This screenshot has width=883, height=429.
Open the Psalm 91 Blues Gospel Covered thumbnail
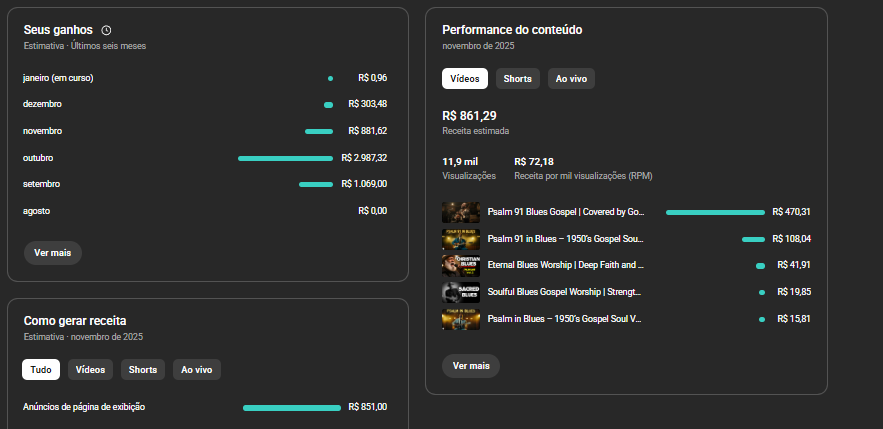[x=461, y=212]
